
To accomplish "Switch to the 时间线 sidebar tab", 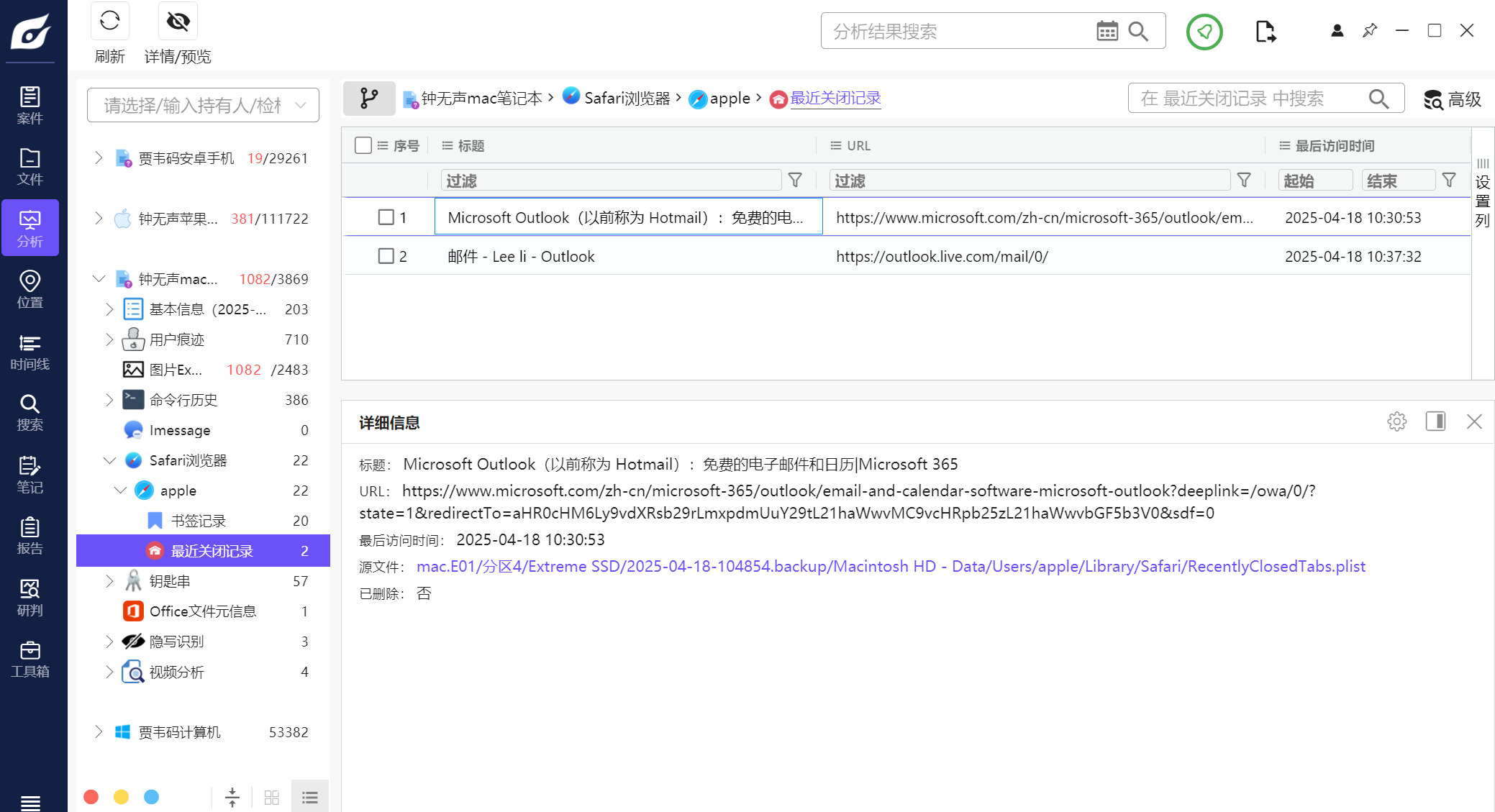I will [29, 352].
